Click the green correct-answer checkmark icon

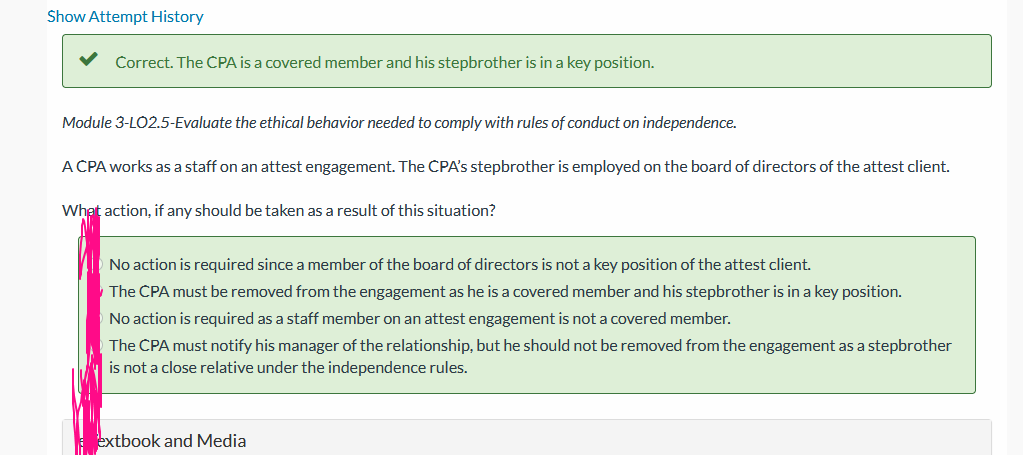(87, 60)
